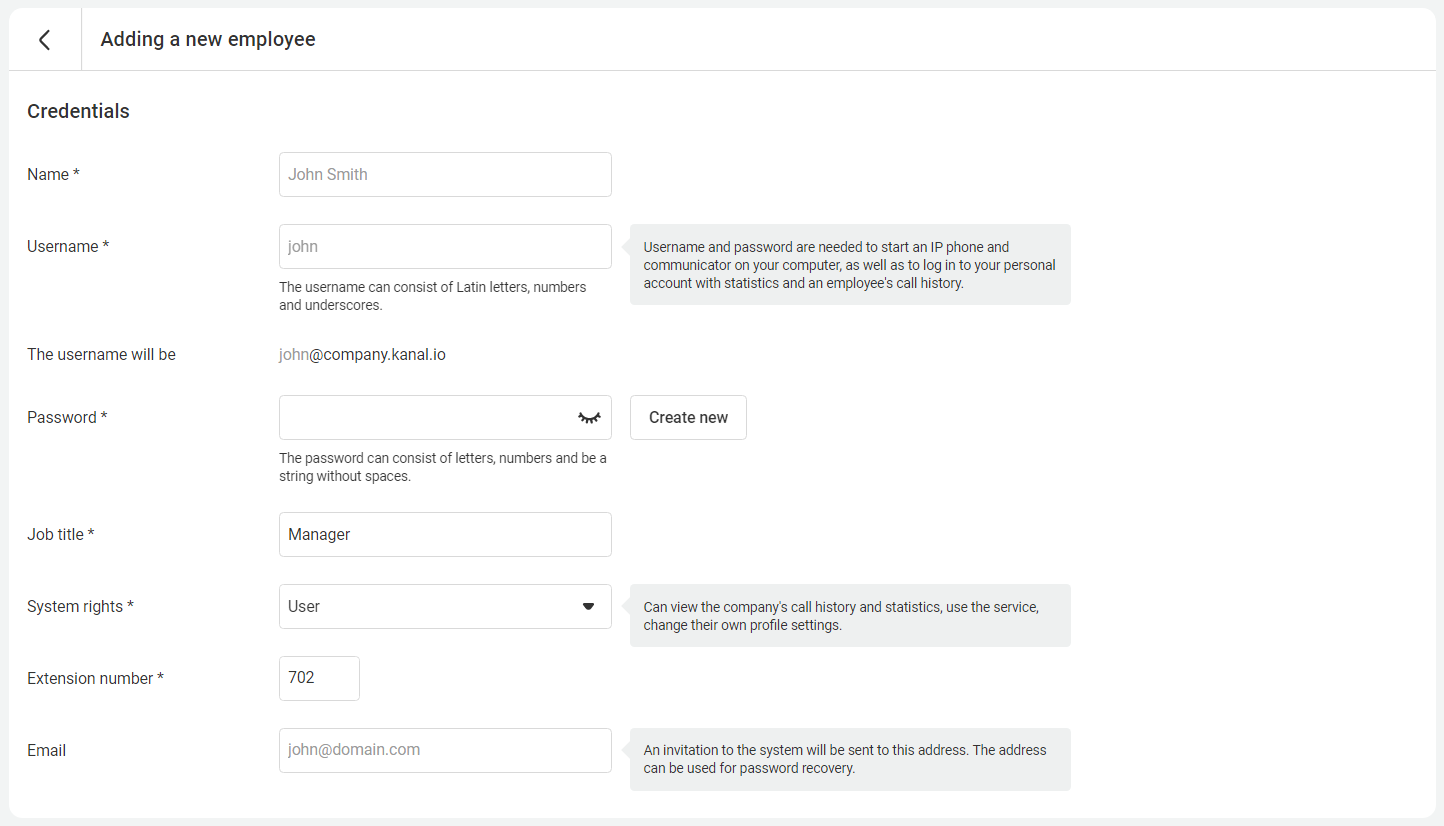
Task: Click the username and password info tooltip
Action: [x=850, y=265]
